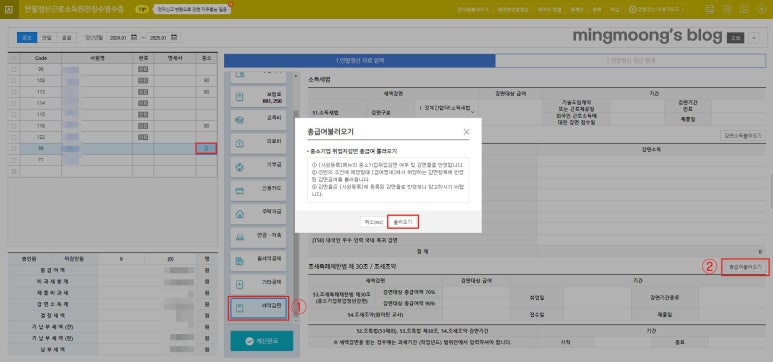The width and height of the screenshot is (773, 362).
Task: Click scroll-up arrow of category list scrollbar
Action: 295,76
